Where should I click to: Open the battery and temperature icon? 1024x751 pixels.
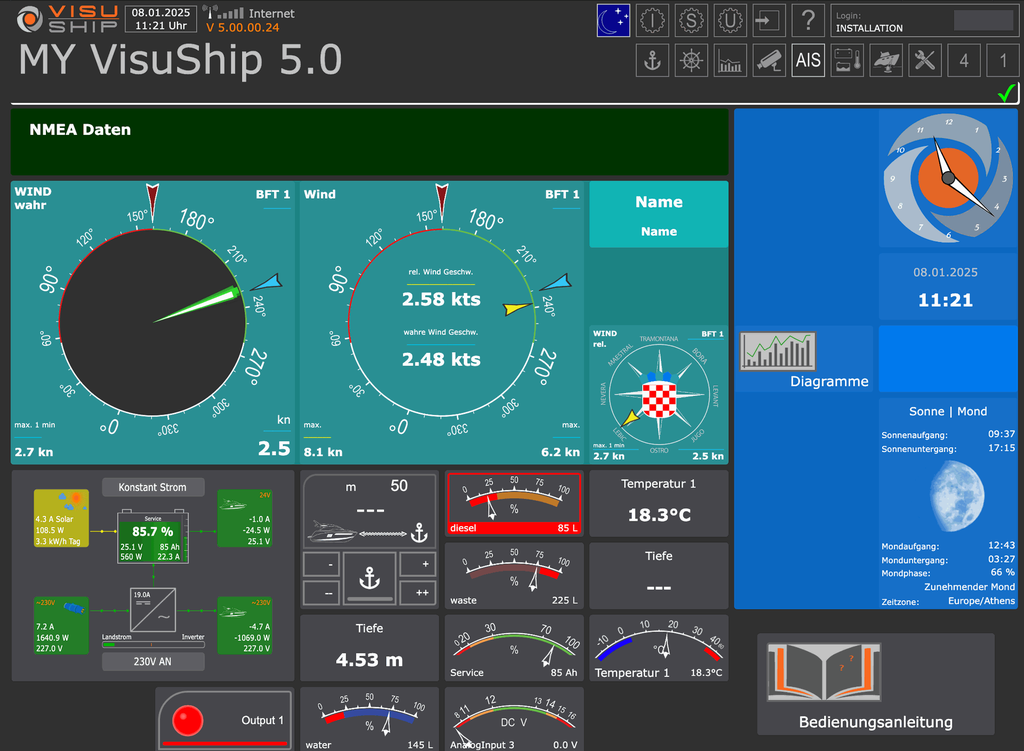tap(847, 61)
